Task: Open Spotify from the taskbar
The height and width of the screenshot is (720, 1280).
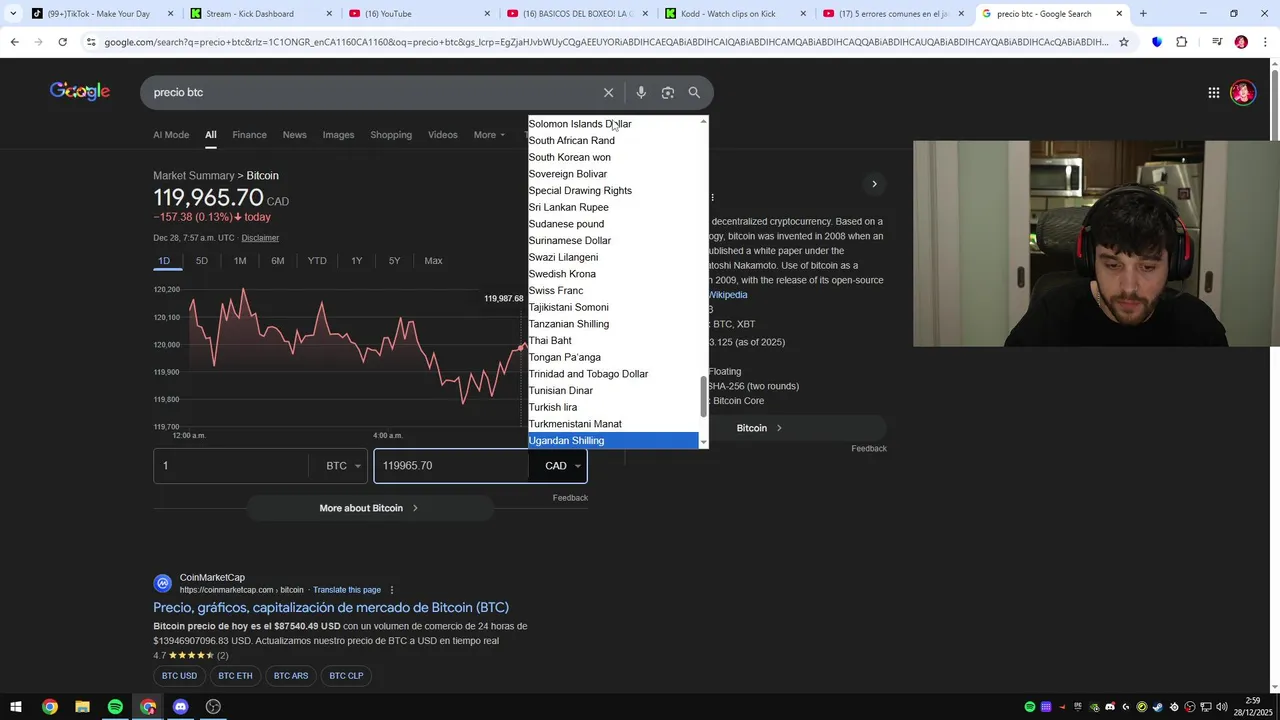Action: pos(115,707)
